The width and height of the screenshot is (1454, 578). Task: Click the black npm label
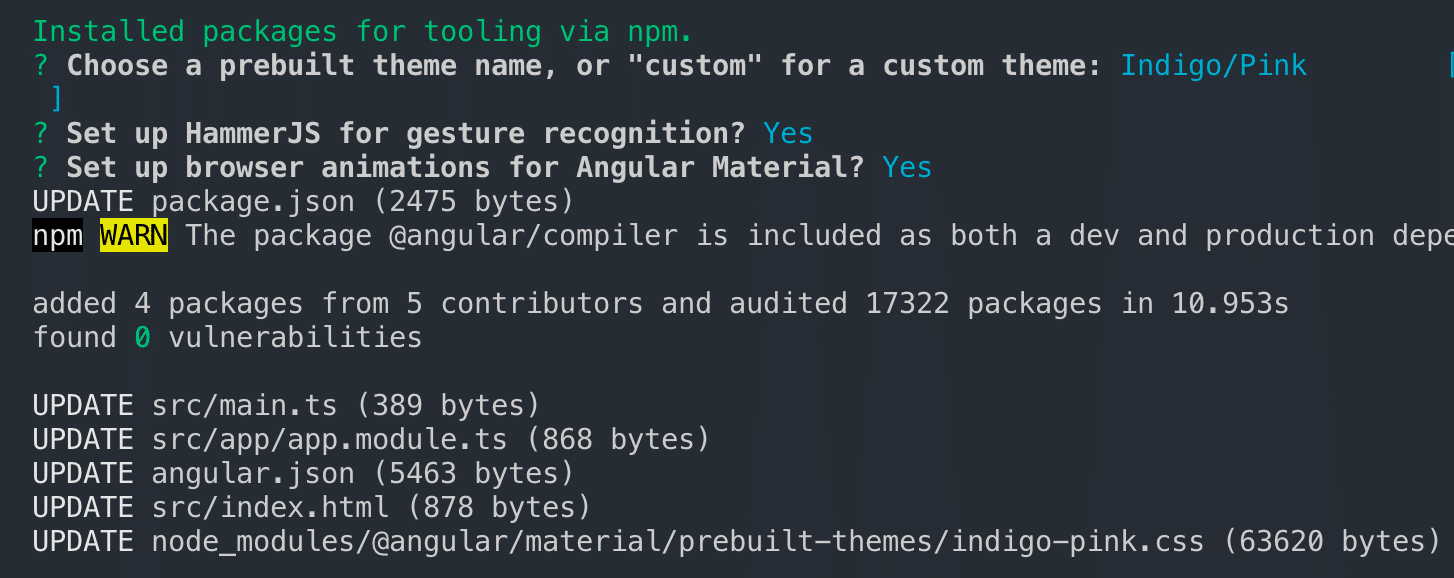tap(58, 236)
